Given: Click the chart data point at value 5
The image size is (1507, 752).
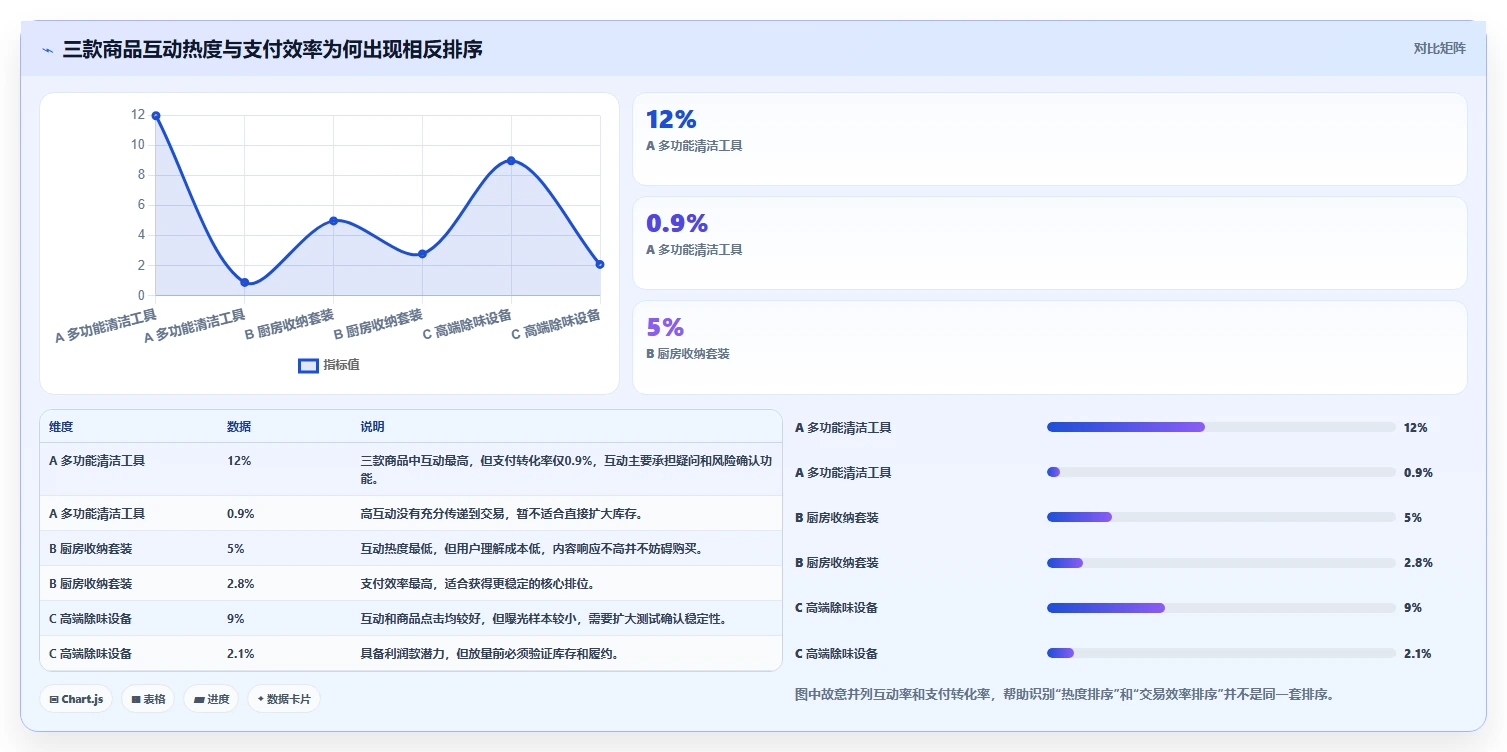Looking at the screenshot, I should point(334,220).
